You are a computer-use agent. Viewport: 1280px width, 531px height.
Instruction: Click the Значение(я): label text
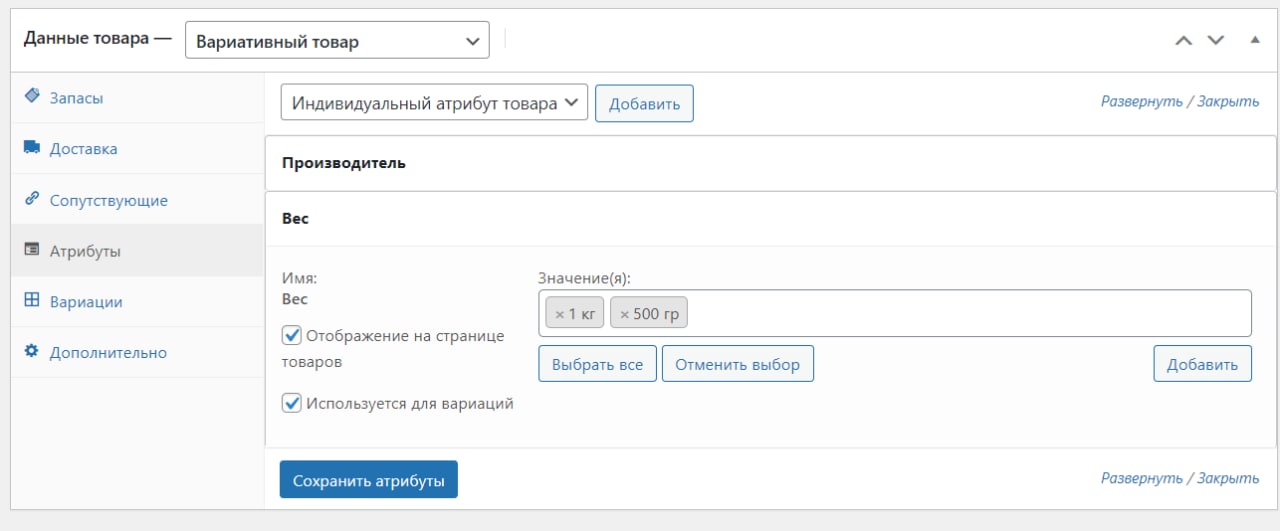point(585,279)
